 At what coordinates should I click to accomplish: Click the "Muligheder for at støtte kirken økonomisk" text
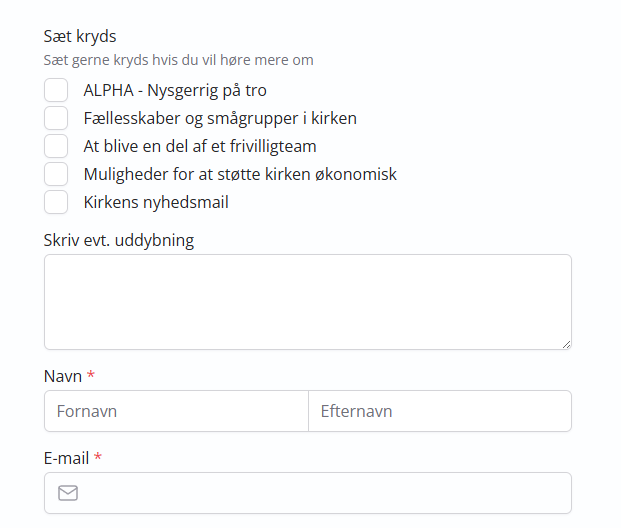tap(240, 174)
